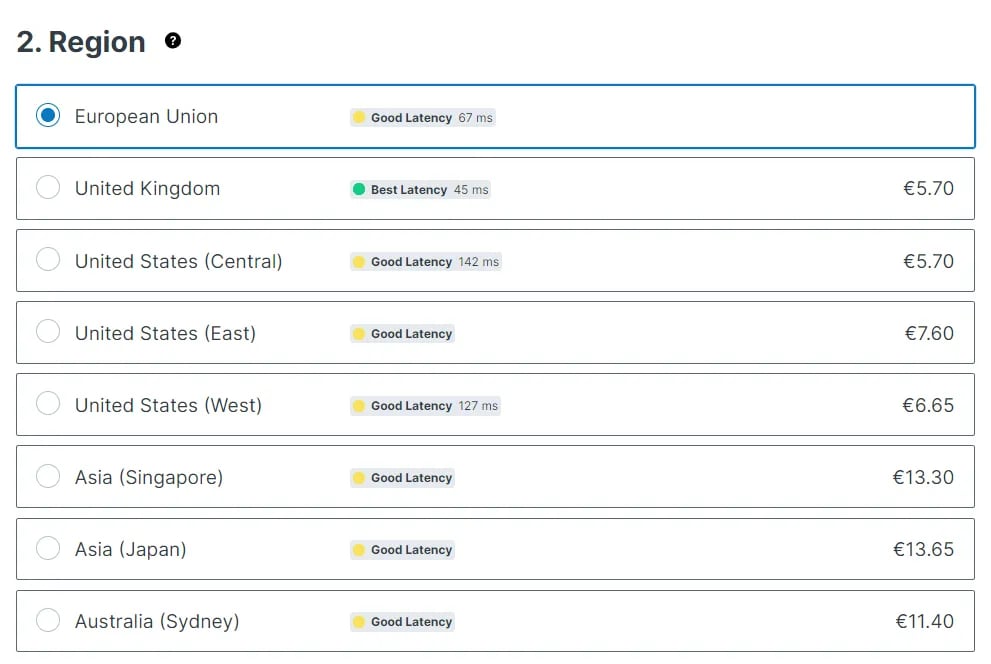991x664 pixels.
Task: Choose United States (East) radio button
Action: [x=48, y=331]
